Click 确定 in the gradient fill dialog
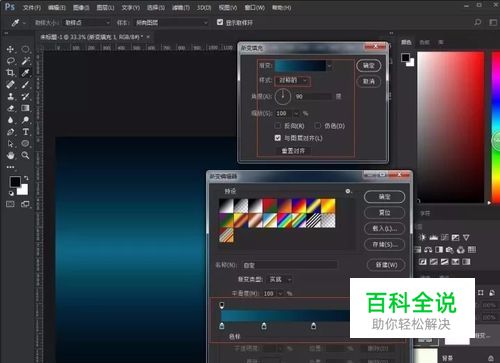Viewport: 500px width, 363px height. (369, 66)
